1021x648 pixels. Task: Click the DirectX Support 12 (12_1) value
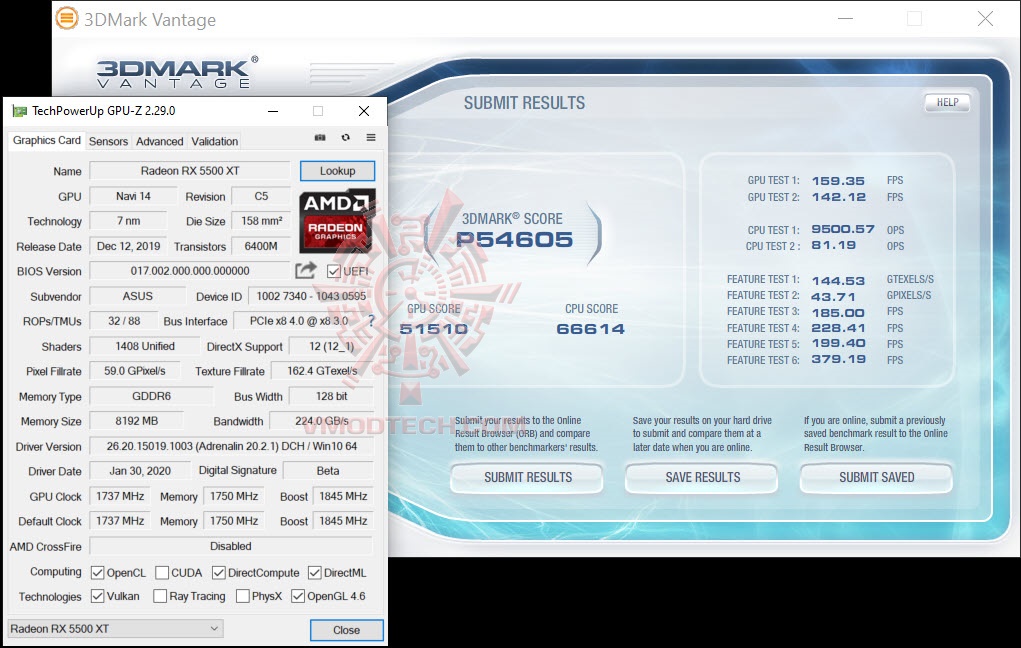coord(331,346)
